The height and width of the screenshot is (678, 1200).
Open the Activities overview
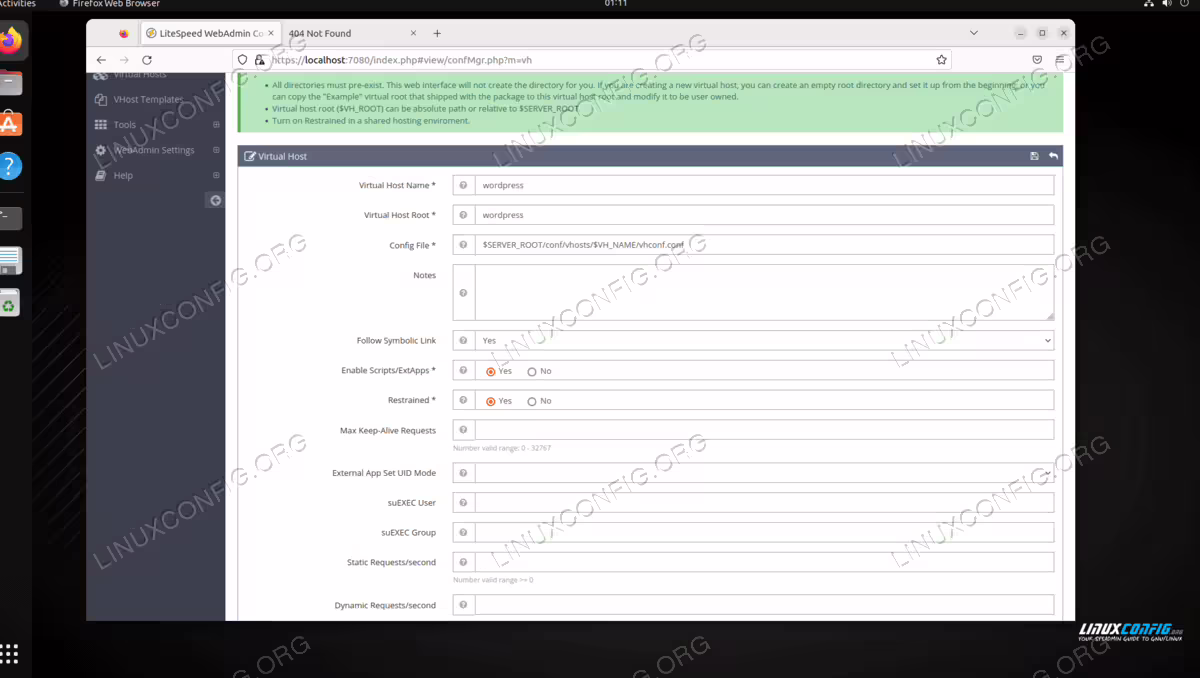coord(18,4)
